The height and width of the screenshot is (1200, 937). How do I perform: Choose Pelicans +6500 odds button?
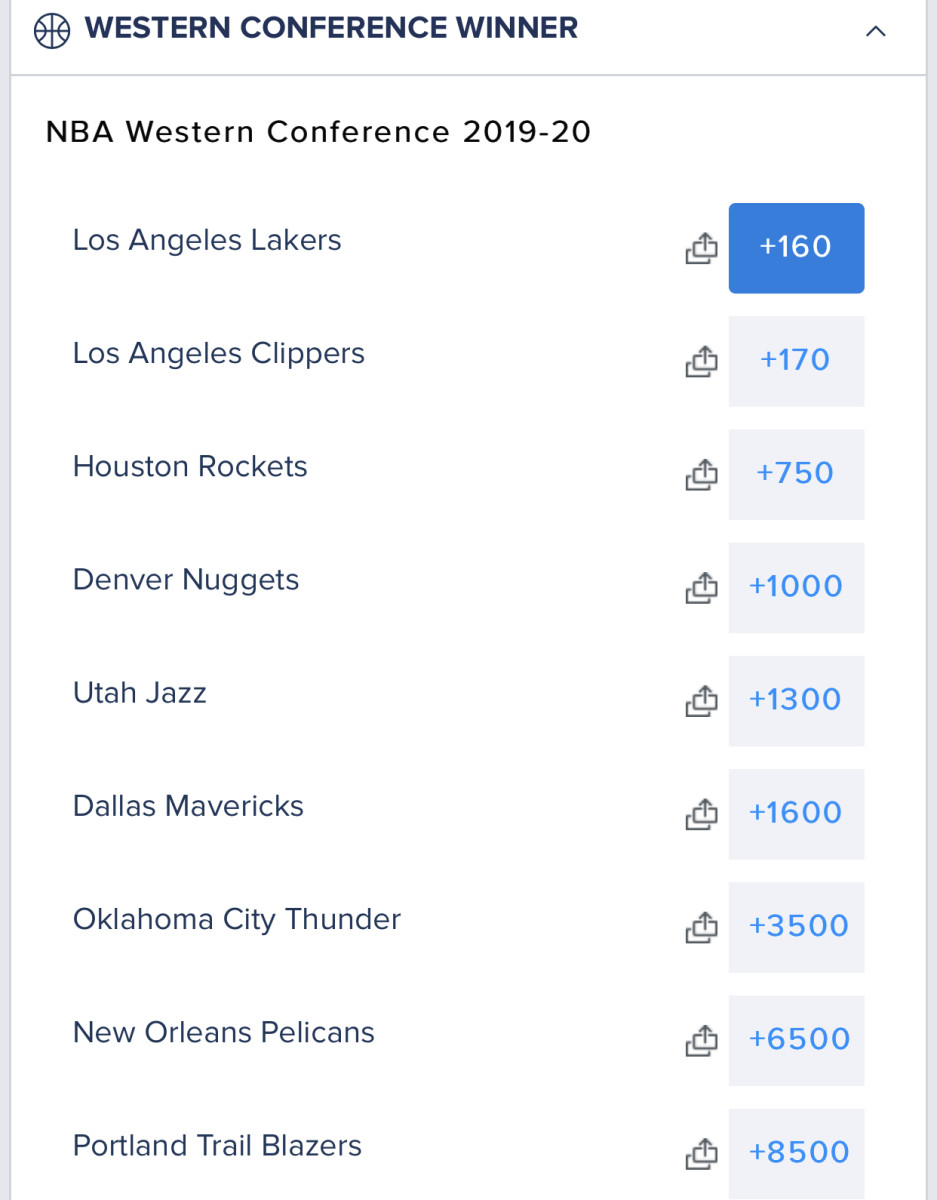pos(796,1039)
